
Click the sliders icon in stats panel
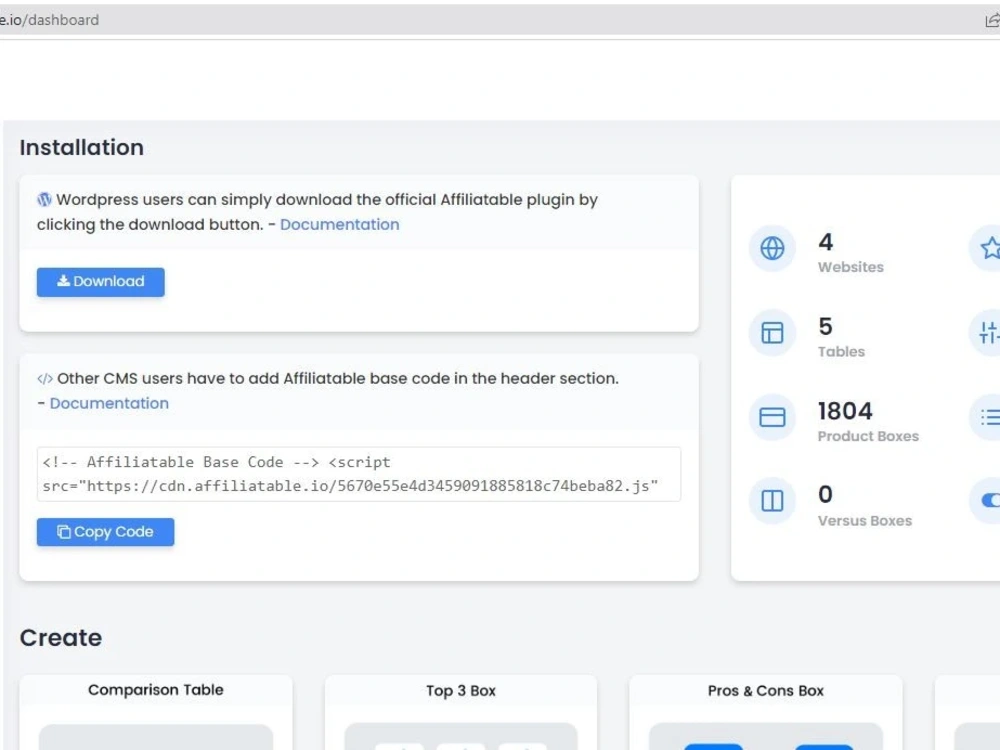click(x=989, y=332)
